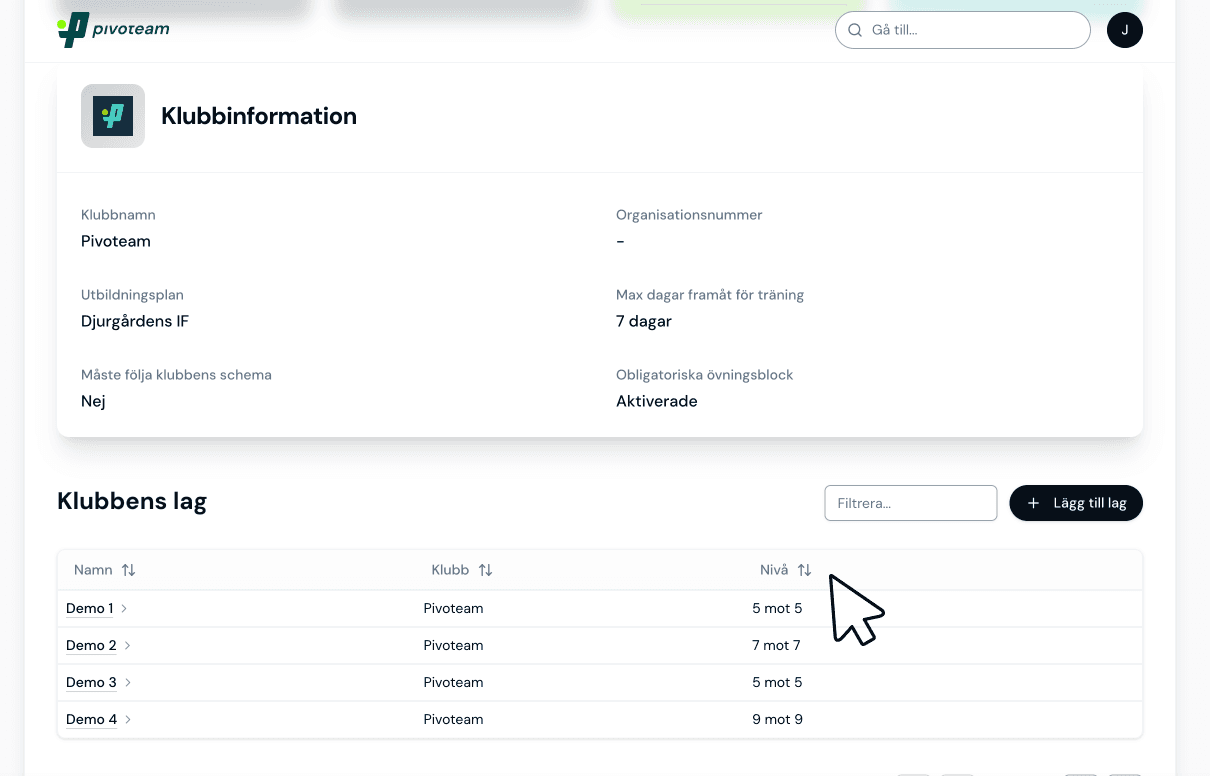Select the Klubbnamn value Pivoteam
1210x776 pixels.
pyautogui.click(x=116, y=241)
